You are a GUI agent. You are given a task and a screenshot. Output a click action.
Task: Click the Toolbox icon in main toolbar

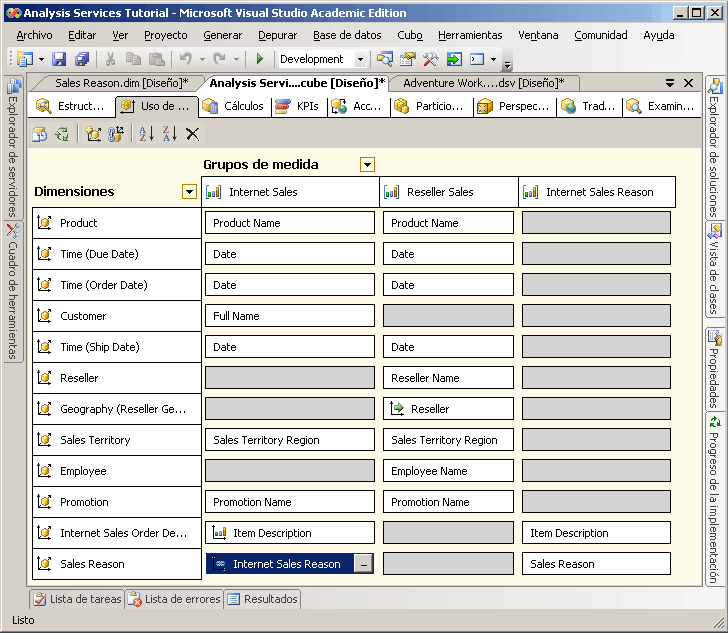tap(431, 60)
